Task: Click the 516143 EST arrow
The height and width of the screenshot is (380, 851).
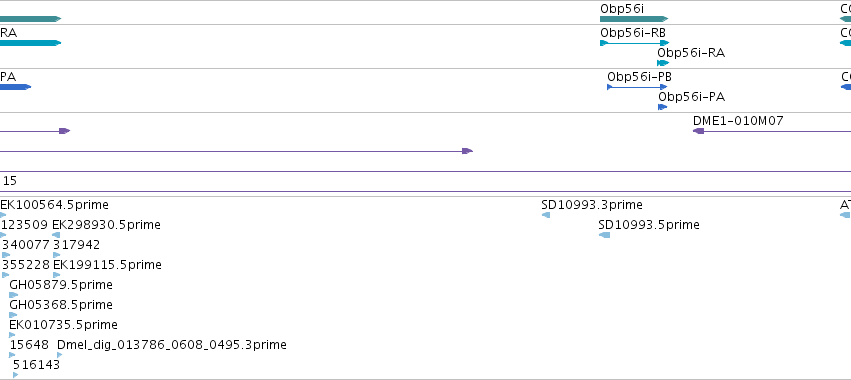Action: coord(16,375)
